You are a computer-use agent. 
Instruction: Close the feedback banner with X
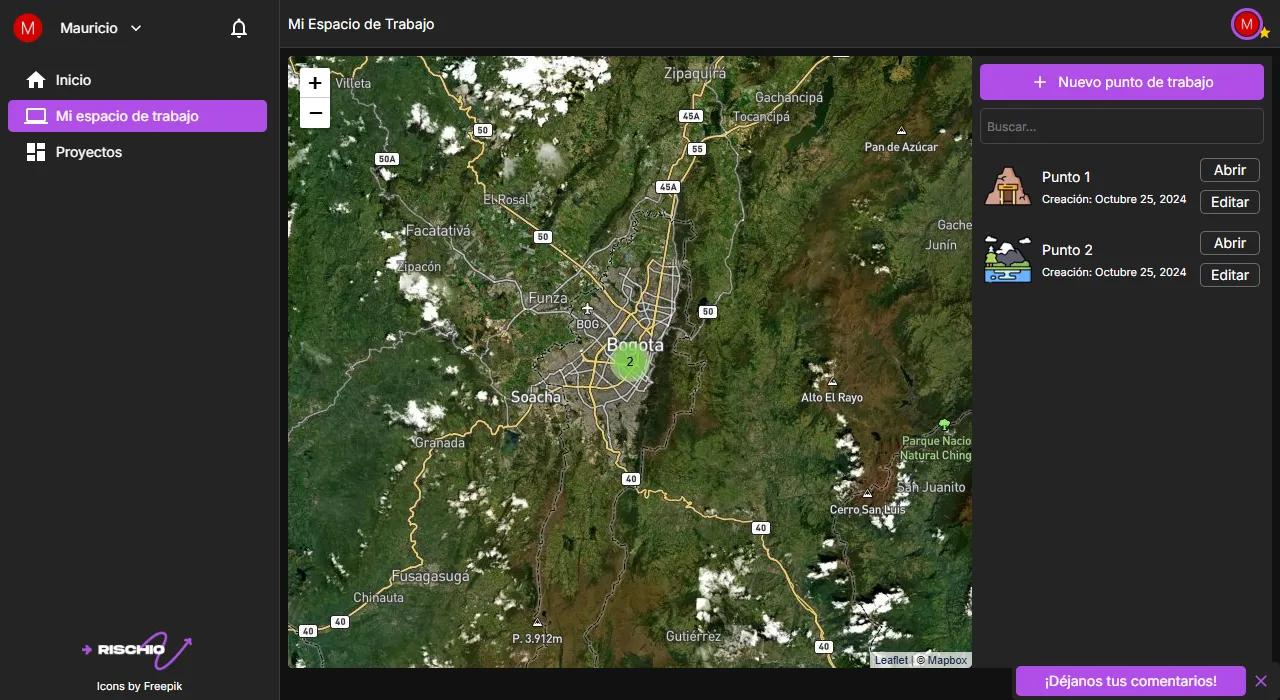[1261, 681]
